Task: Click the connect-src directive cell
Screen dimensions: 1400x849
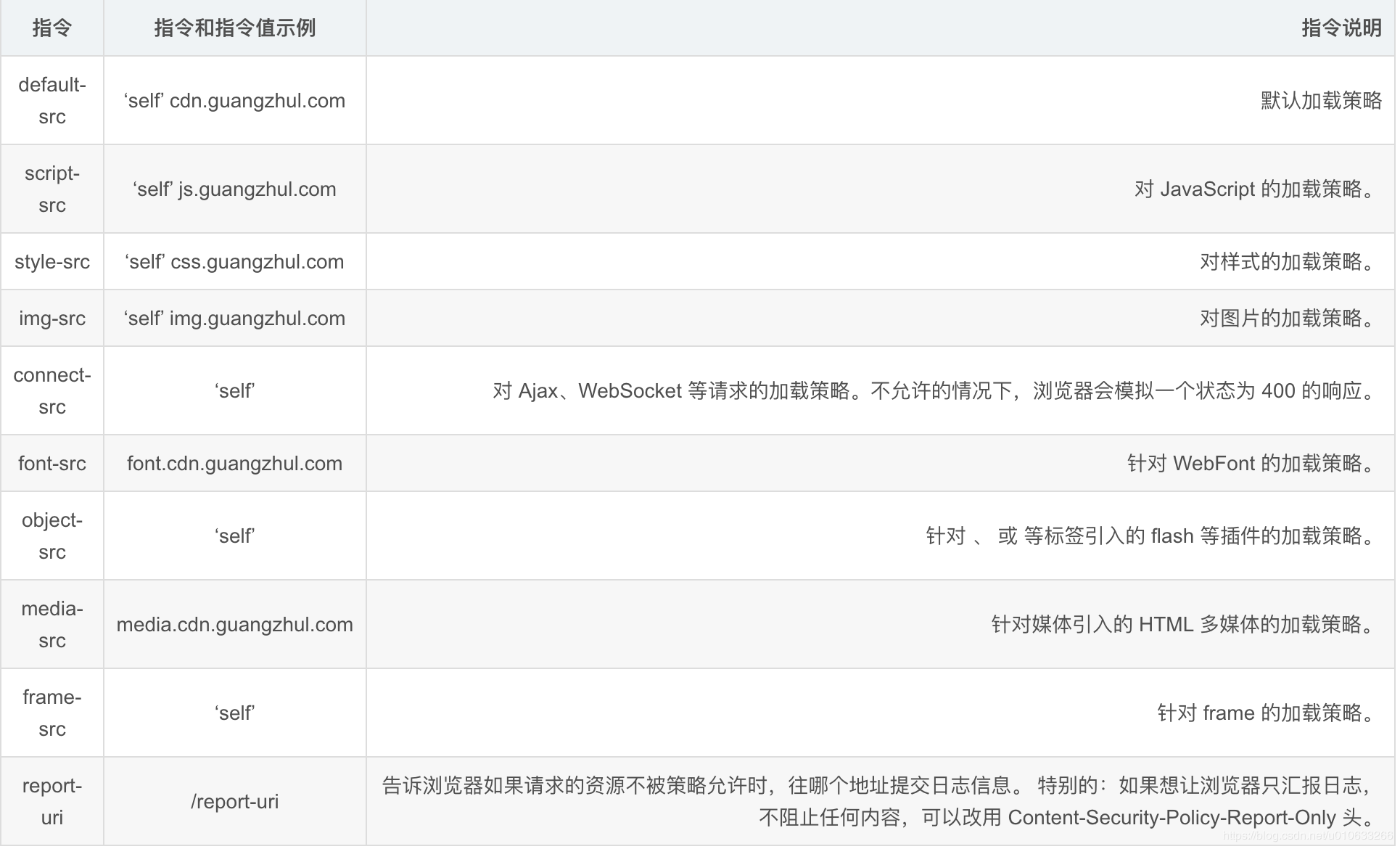Action: (52, 390)
